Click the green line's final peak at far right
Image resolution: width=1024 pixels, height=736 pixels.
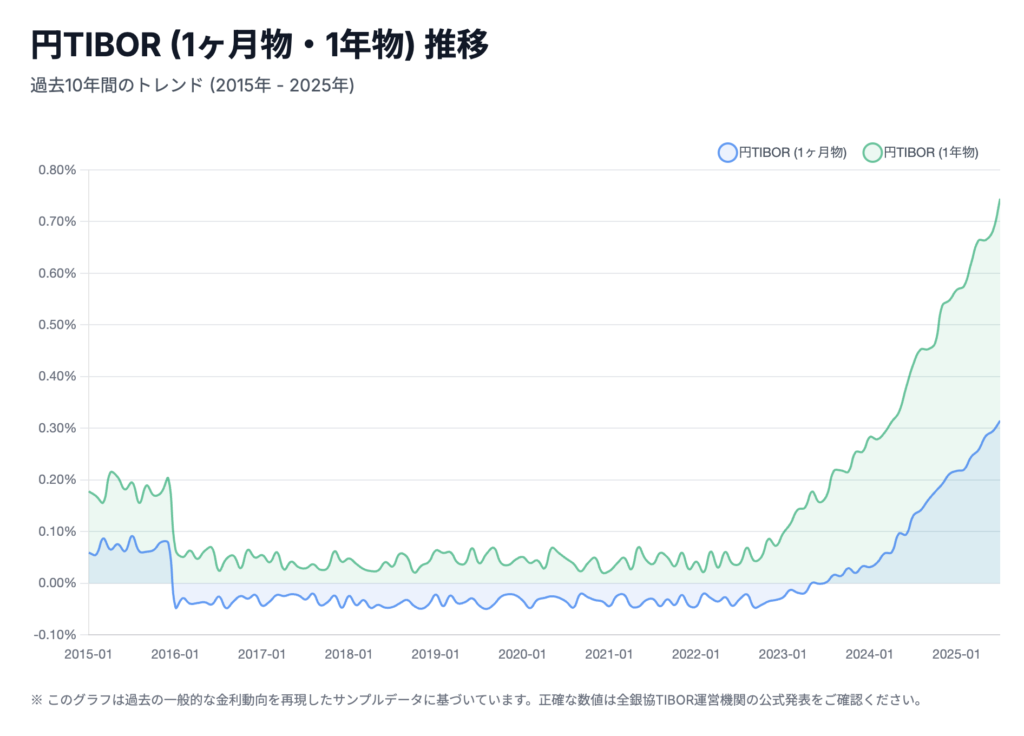coord(999,200)
